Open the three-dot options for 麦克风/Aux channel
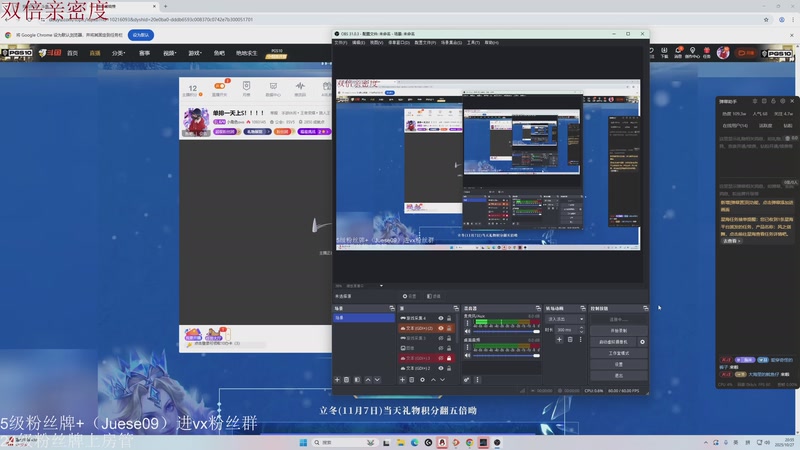Image resolution: width=800 pixels, height=450 pixels. [x=467, y=323]
